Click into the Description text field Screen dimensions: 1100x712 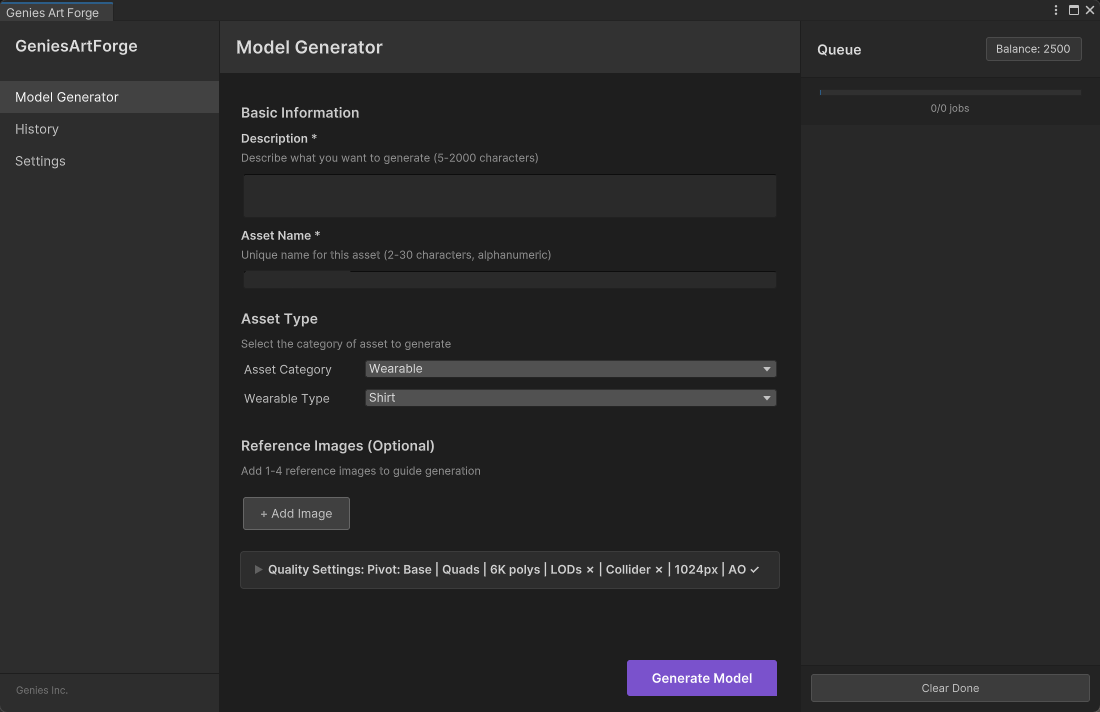[509, 196]
